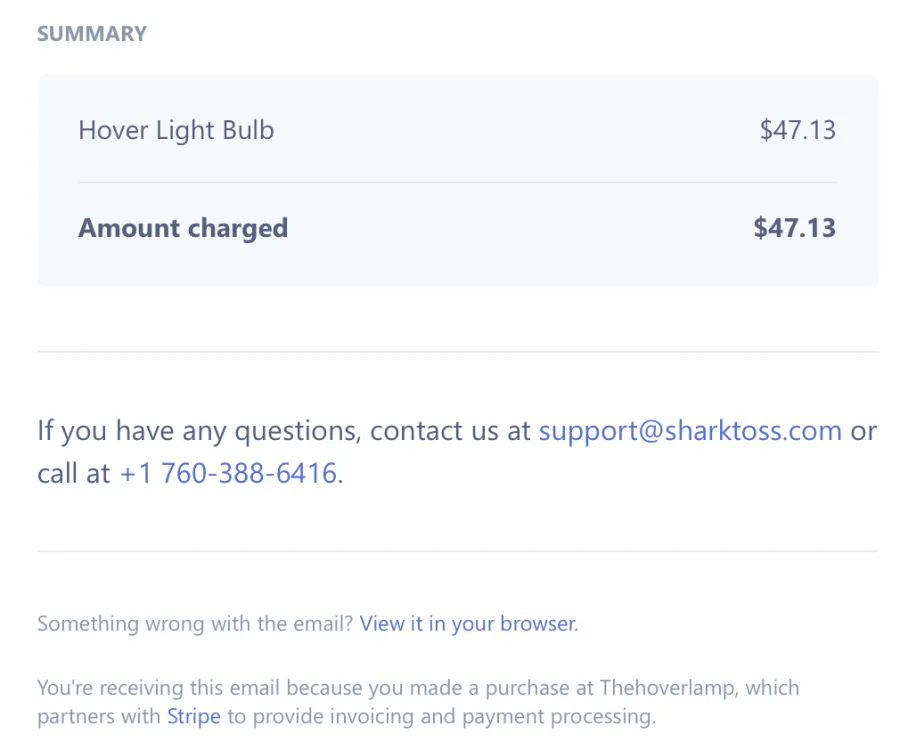The width and height of the screenshot is (900, 750).
Task: Open the View it in your browser link
Action: (468, 624)
